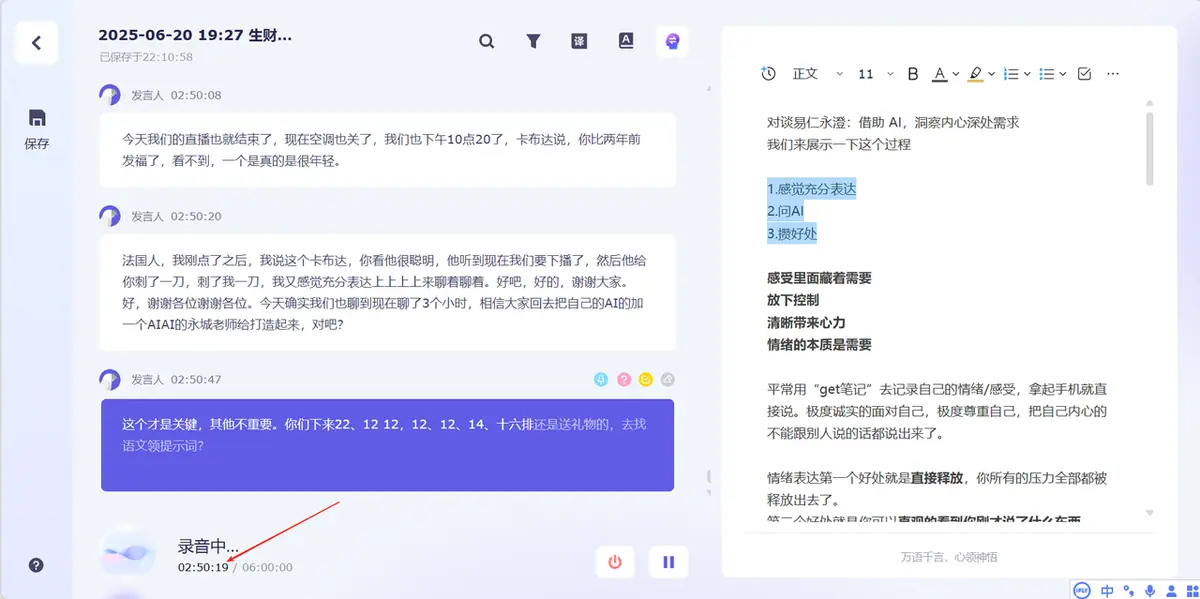Image resolution: width=1200 pixels, height=599 pixels.
Task: Click the pink question mark icon above the segment
Action: [x=624, y=379]
